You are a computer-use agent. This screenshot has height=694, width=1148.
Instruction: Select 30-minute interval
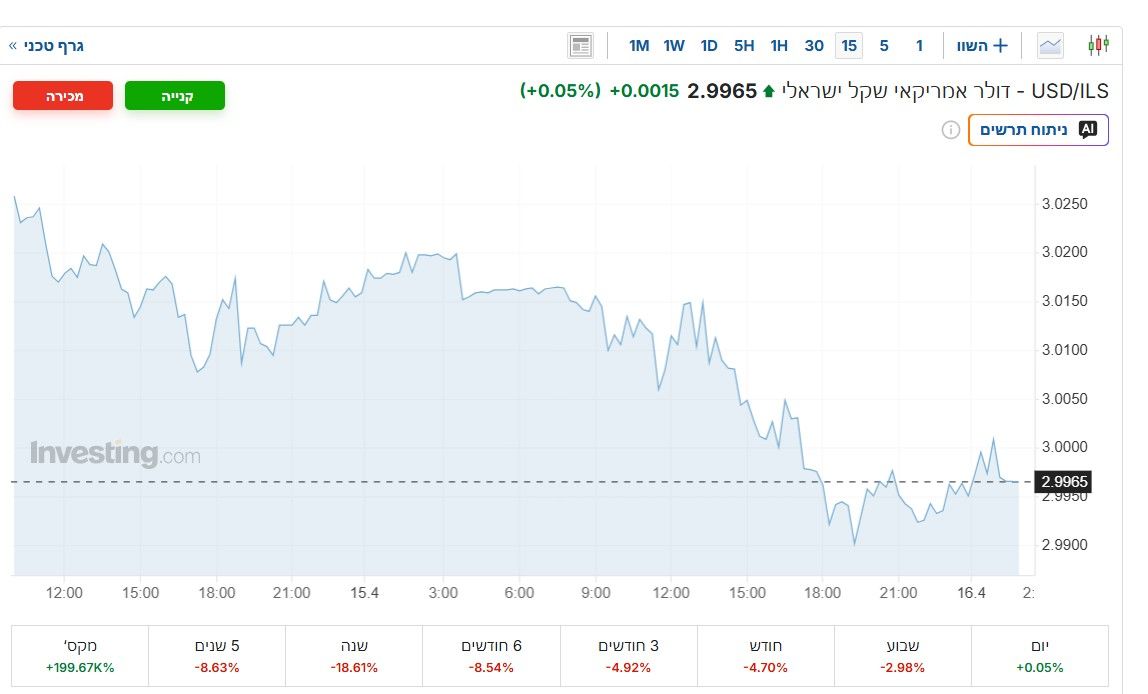coord(814,45)
